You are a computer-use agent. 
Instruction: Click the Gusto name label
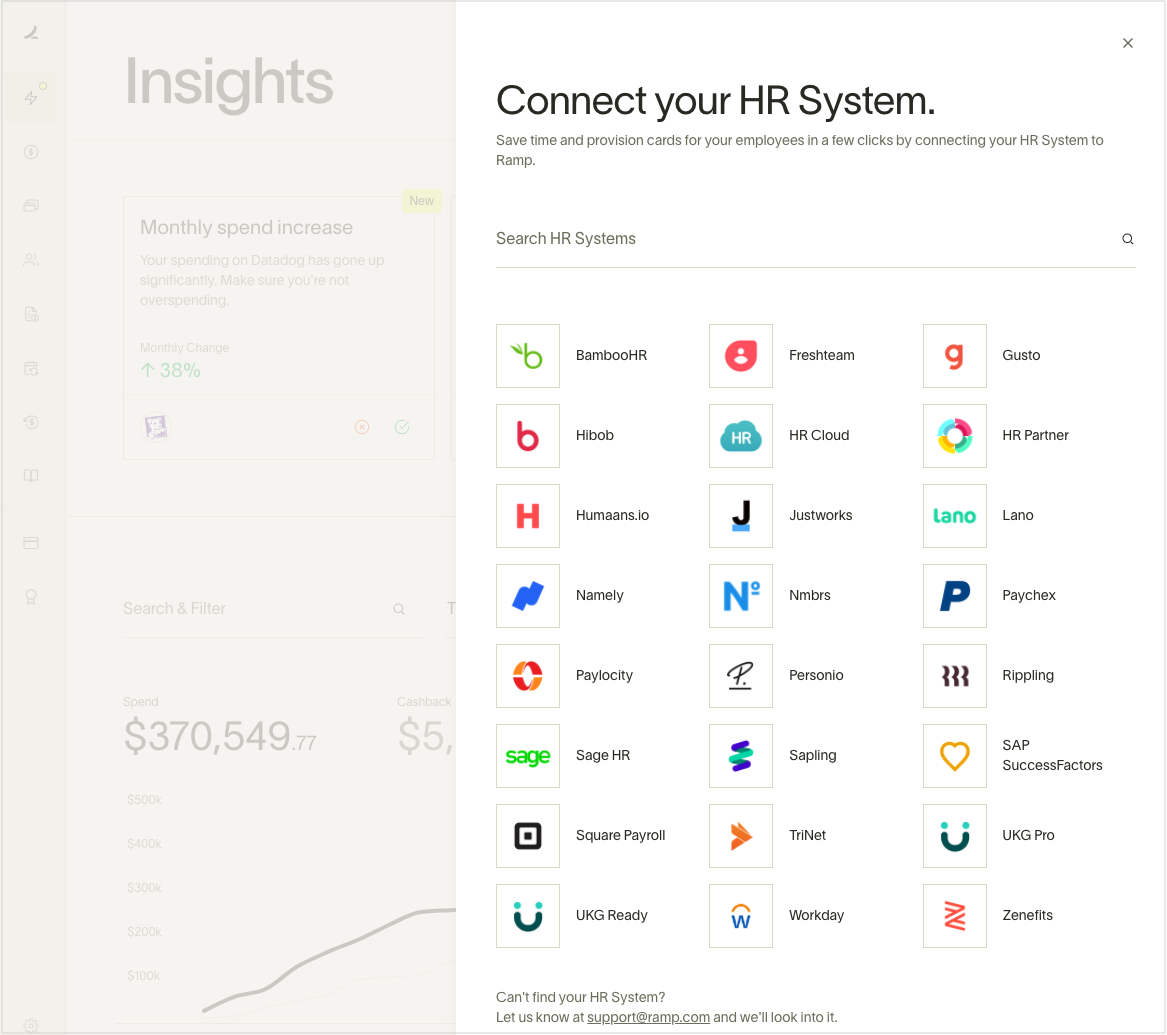click(x=1020, y=356)
